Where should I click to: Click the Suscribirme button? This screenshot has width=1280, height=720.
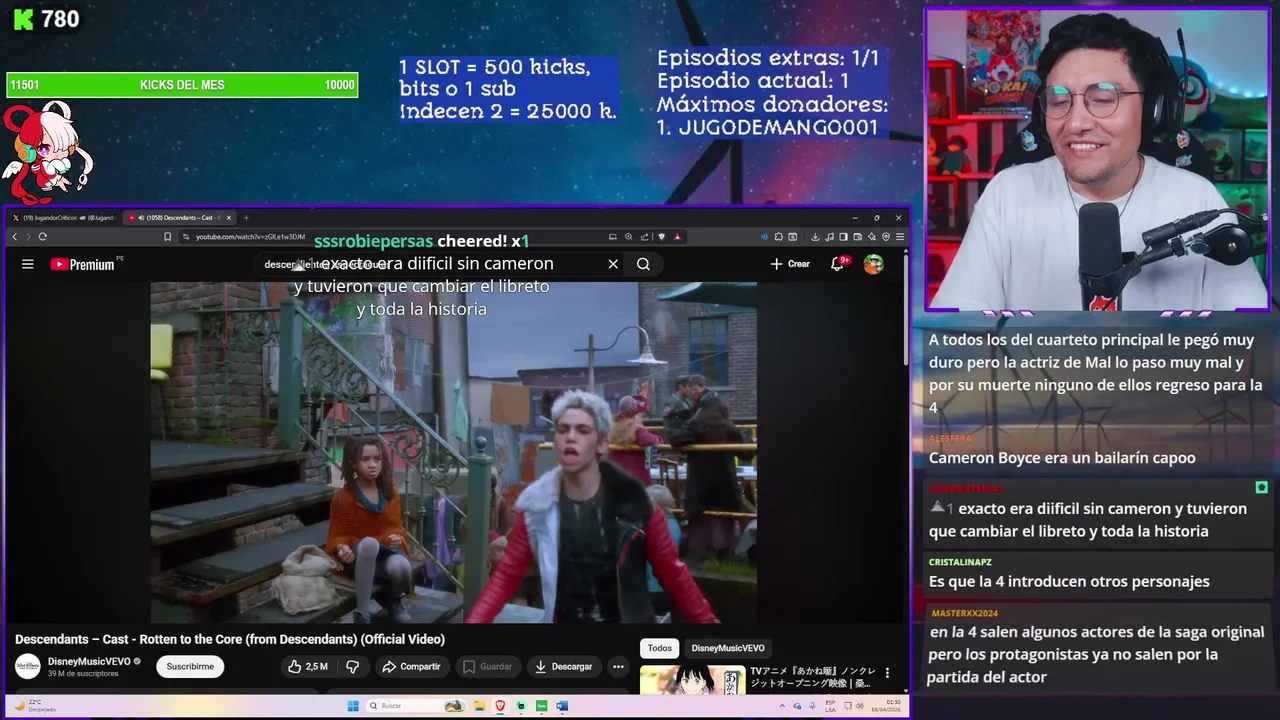(x=190, y=666)
